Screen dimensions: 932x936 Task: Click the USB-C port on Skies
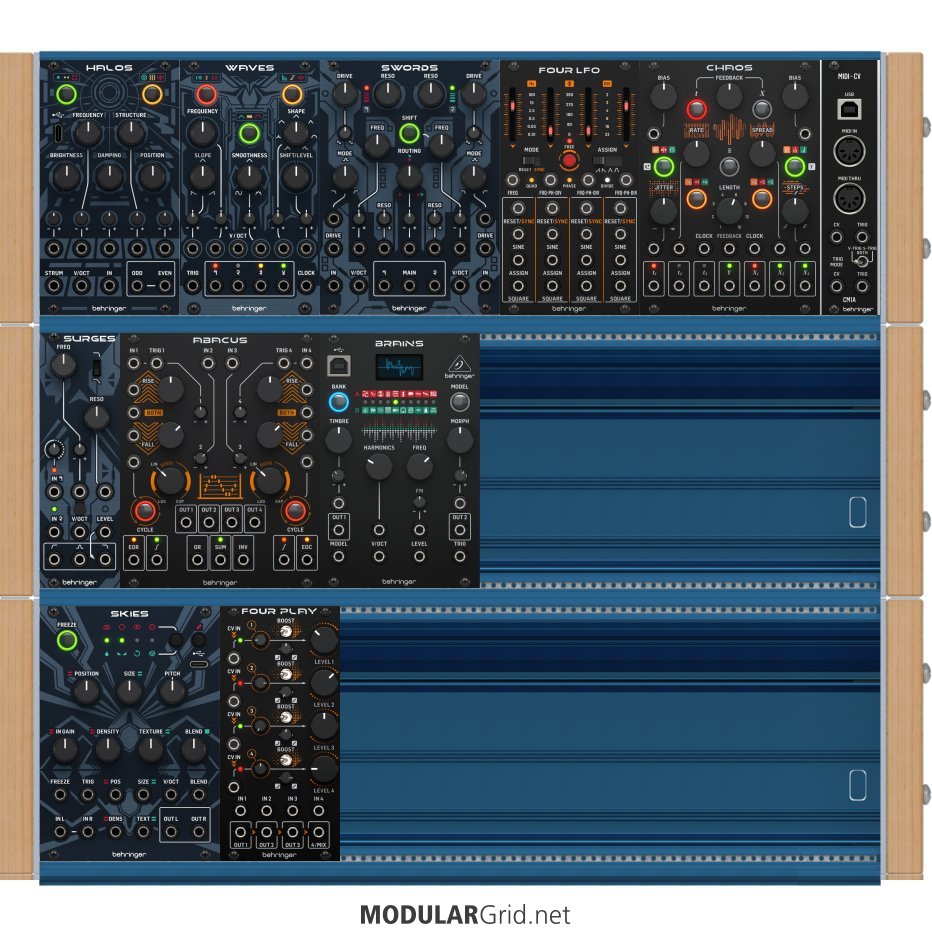199,664
